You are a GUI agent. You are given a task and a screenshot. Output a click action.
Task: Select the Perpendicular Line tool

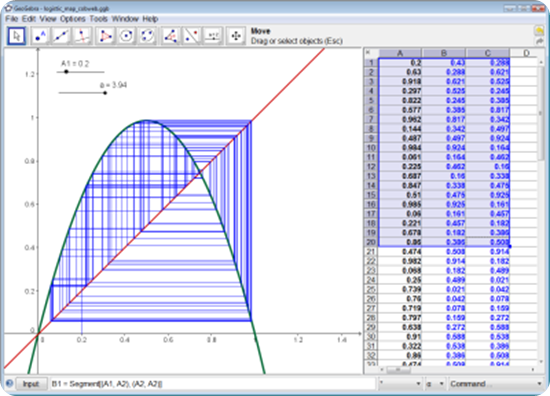[x=82, y=36]
